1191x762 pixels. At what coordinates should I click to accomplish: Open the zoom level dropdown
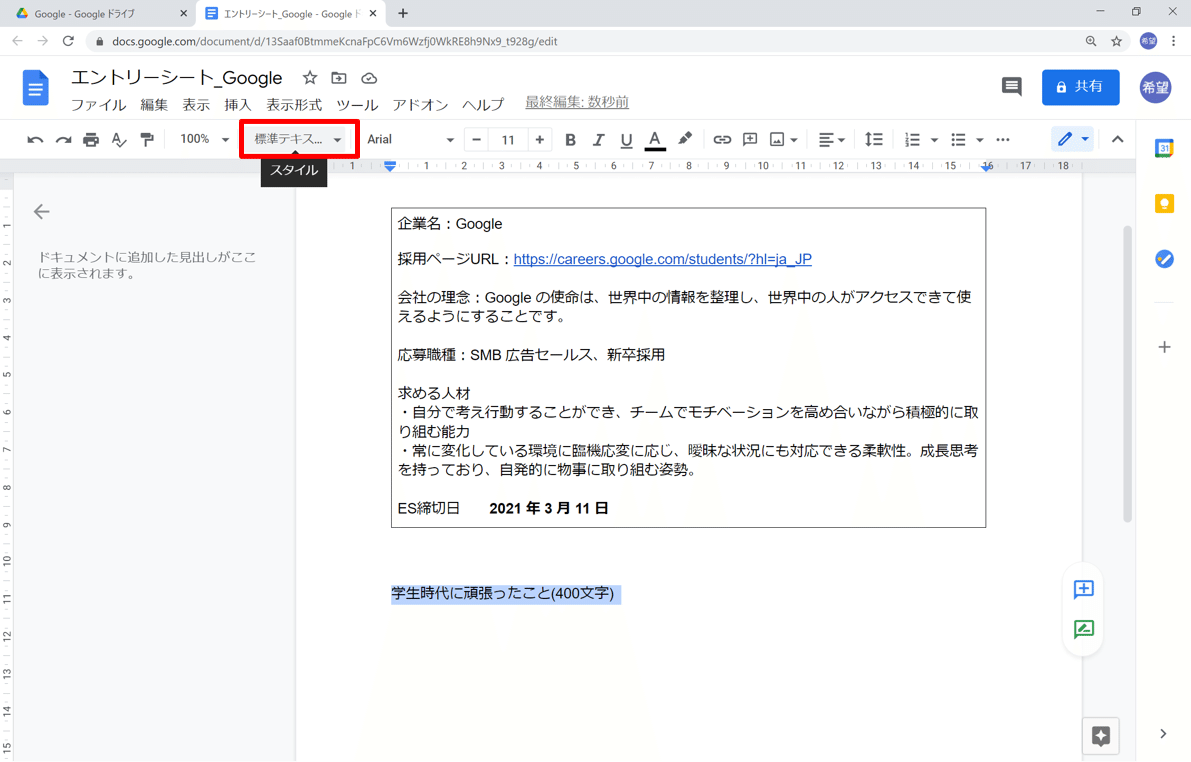click(x=203, y=139)
